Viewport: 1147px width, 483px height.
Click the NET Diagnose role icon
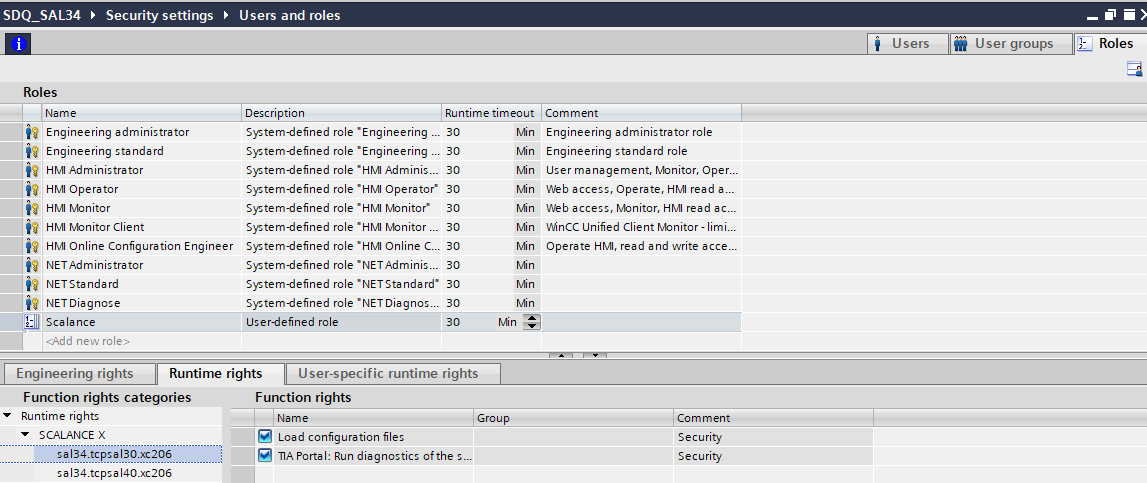pyautogui.click(x=32, y=303)
